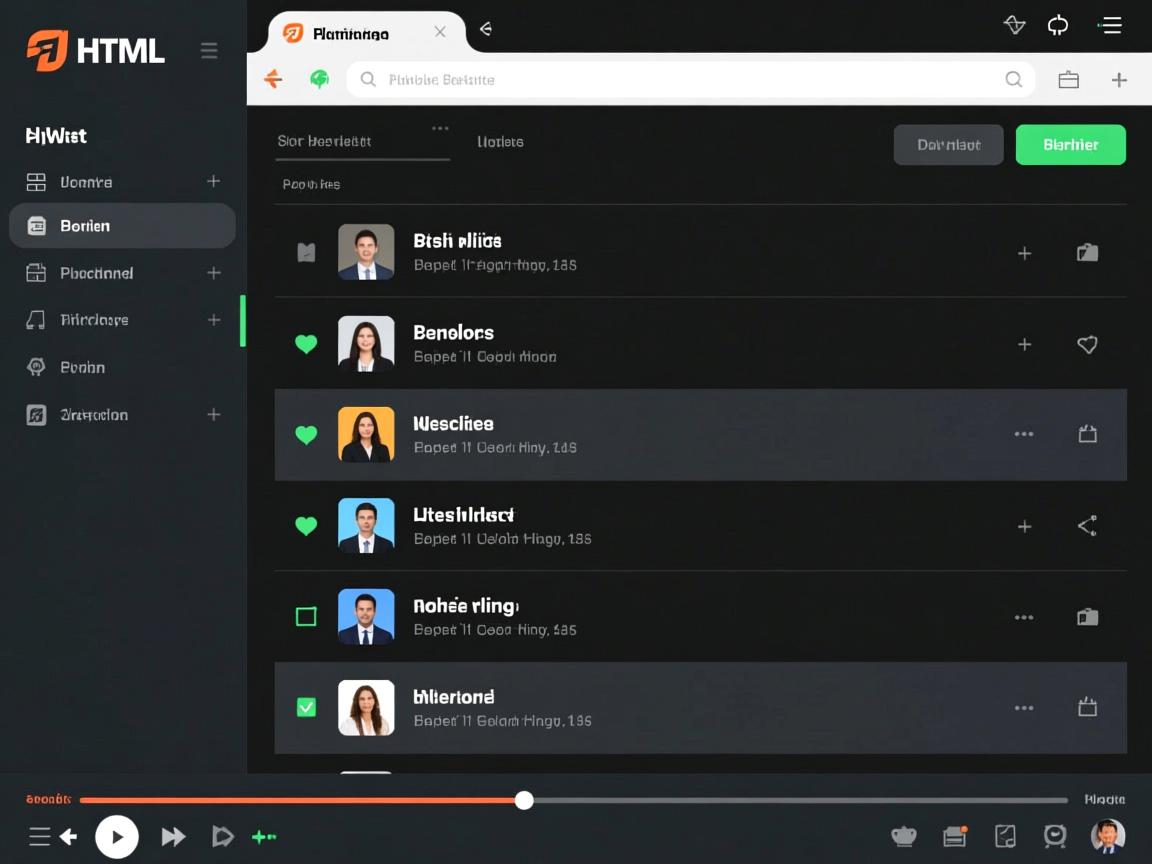1152x864 pixels.
Task: Click heart outline icon on Benolocs row
Action: point(1087,344)
